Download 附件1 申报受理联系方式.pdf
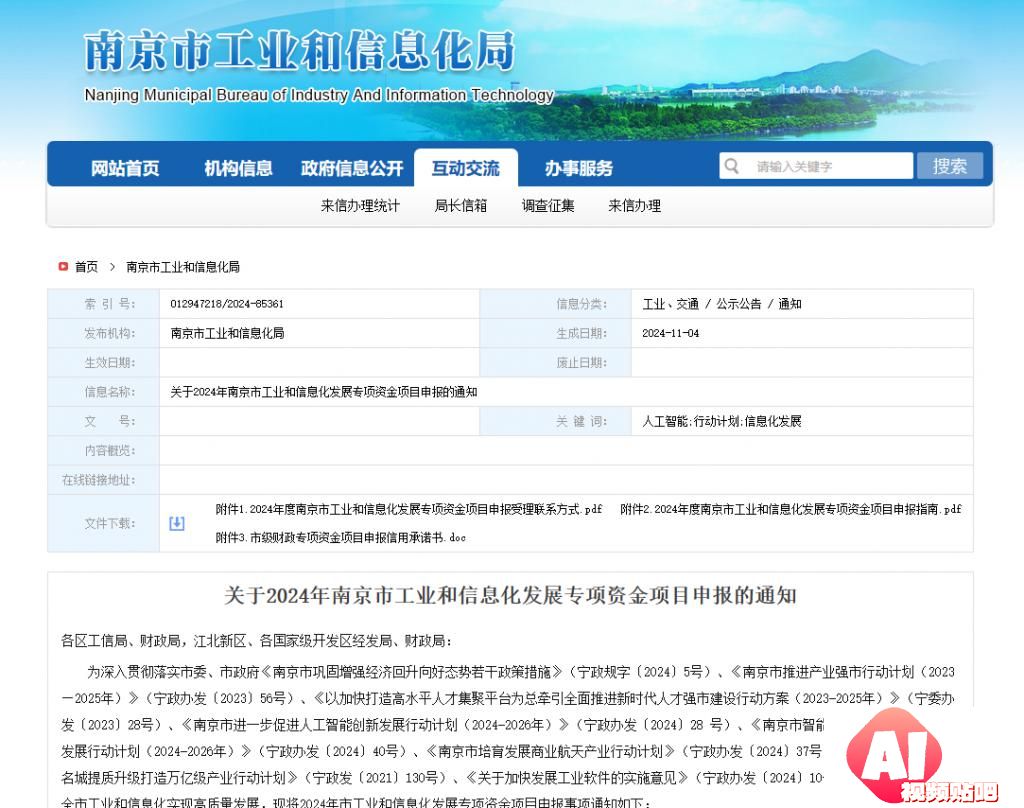1024x808 pixels. point(409,509)
